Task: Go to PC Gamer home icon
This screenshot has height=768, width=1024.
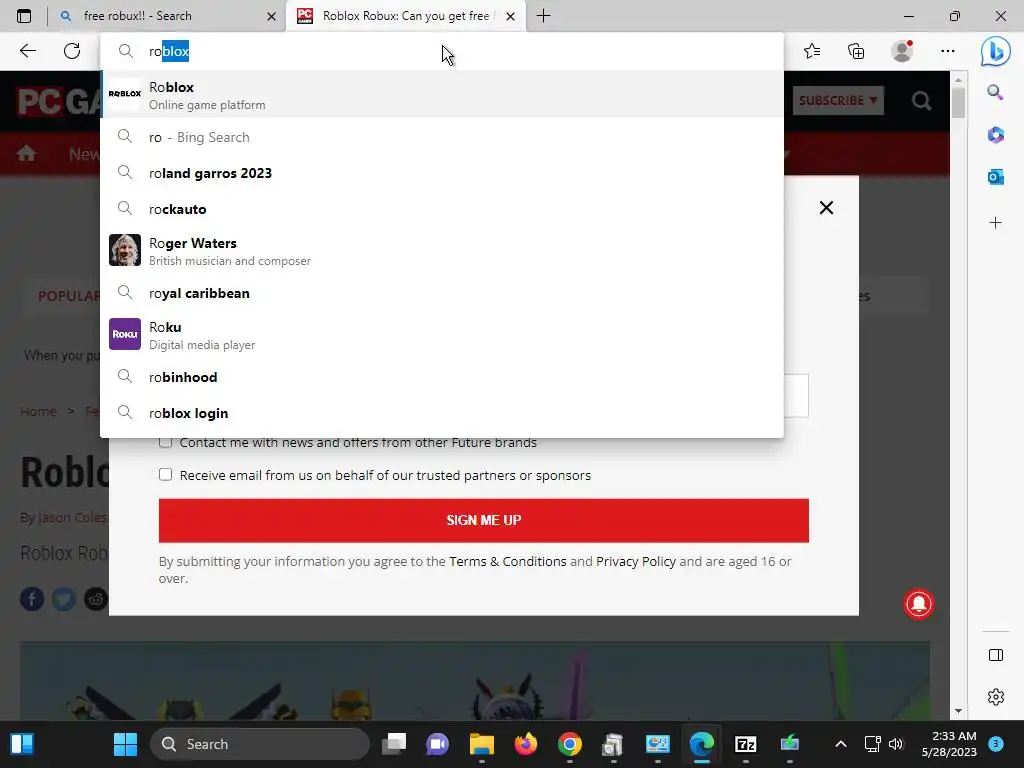Action: point(26,153)
